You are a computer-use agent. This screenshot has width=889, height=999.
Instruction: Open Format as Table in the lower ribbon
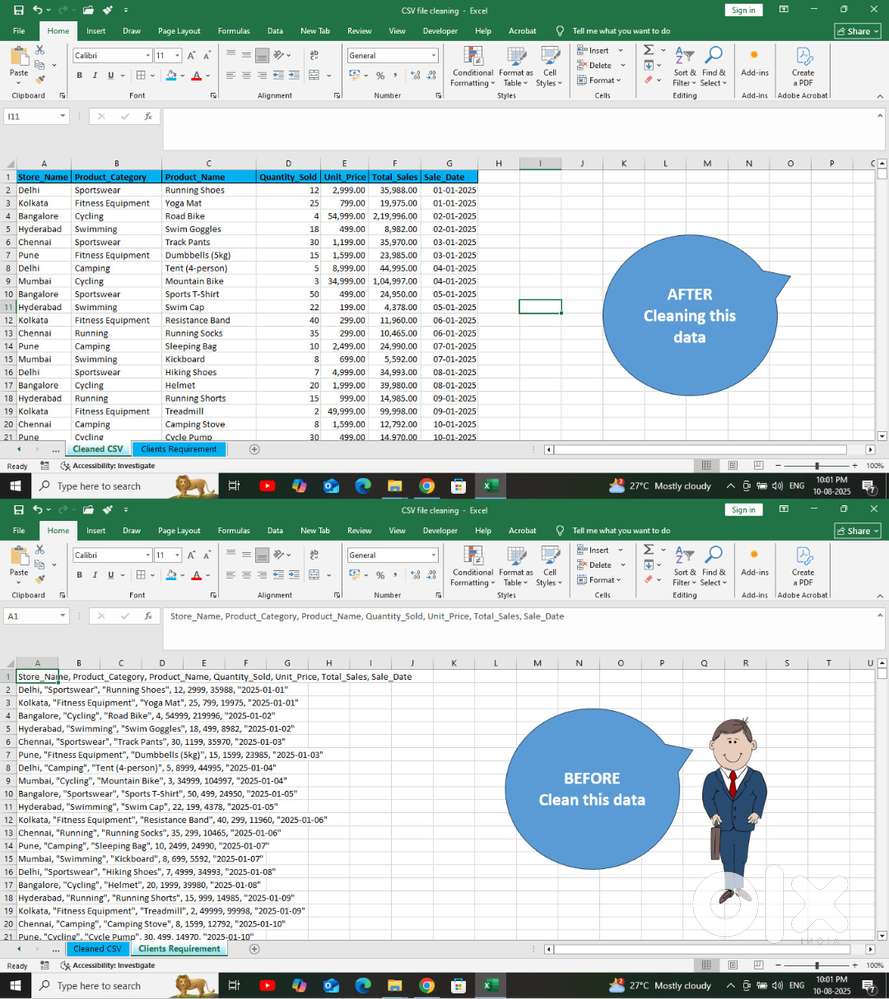click(x=516, y=565)
